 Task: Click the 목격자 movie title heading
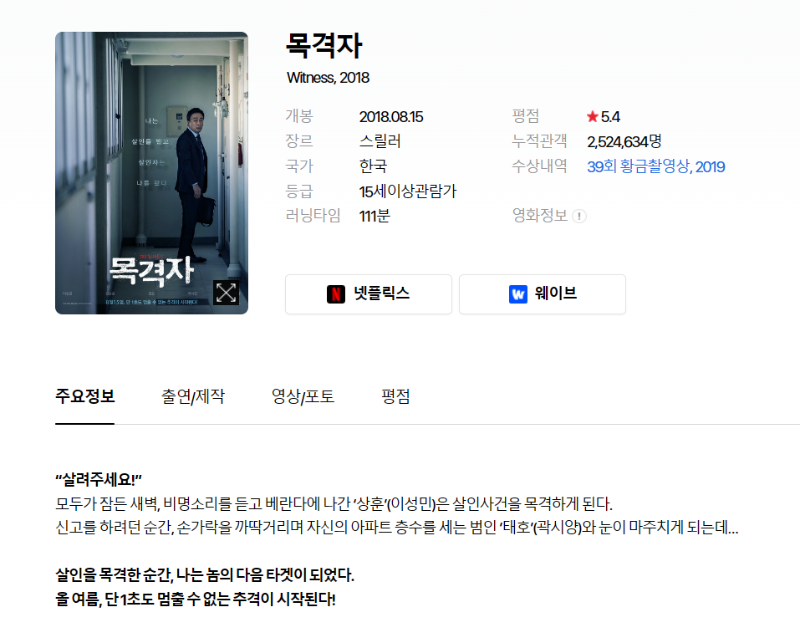click(324, 45)
